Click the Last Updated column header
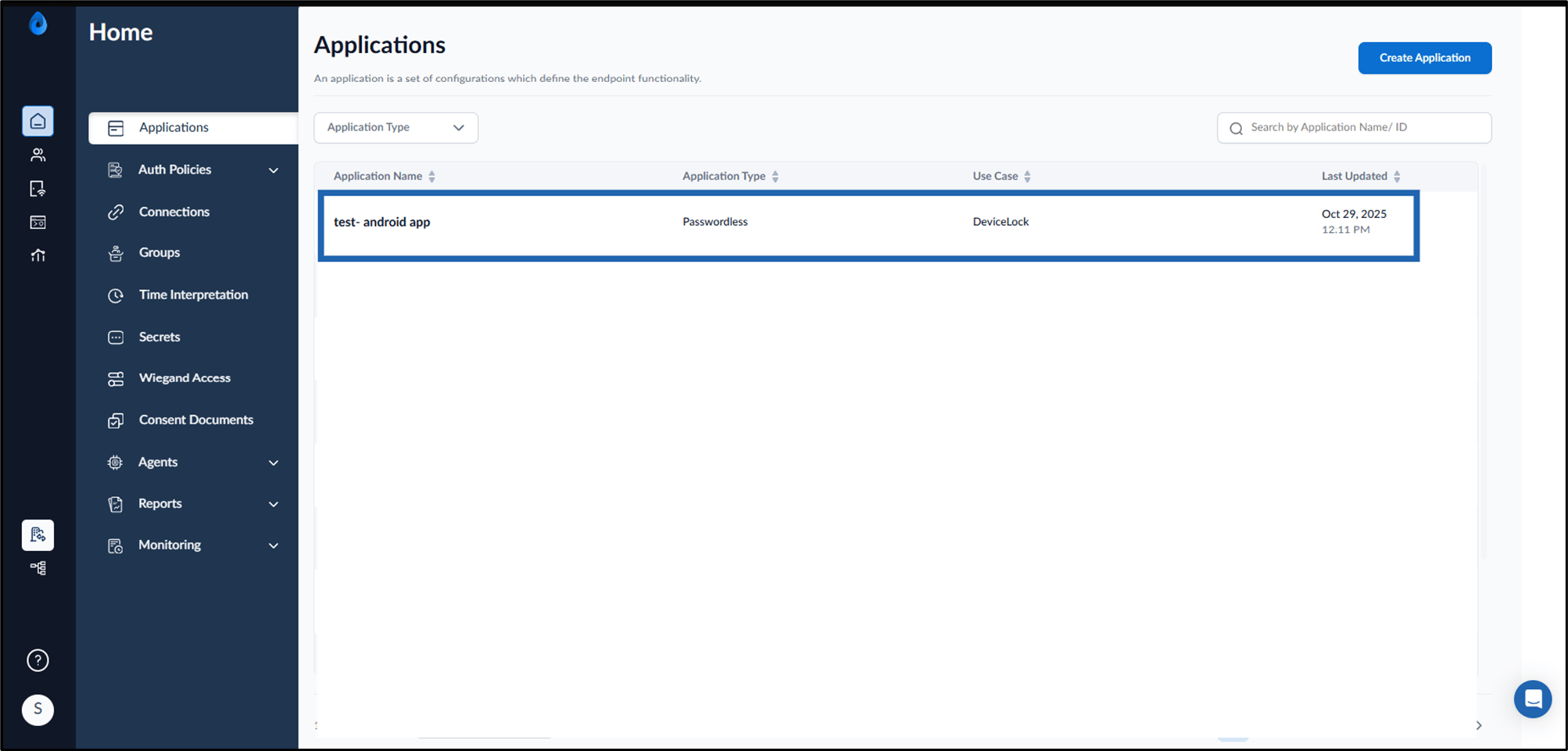Screen dimensions: 1568x751 1354,177
